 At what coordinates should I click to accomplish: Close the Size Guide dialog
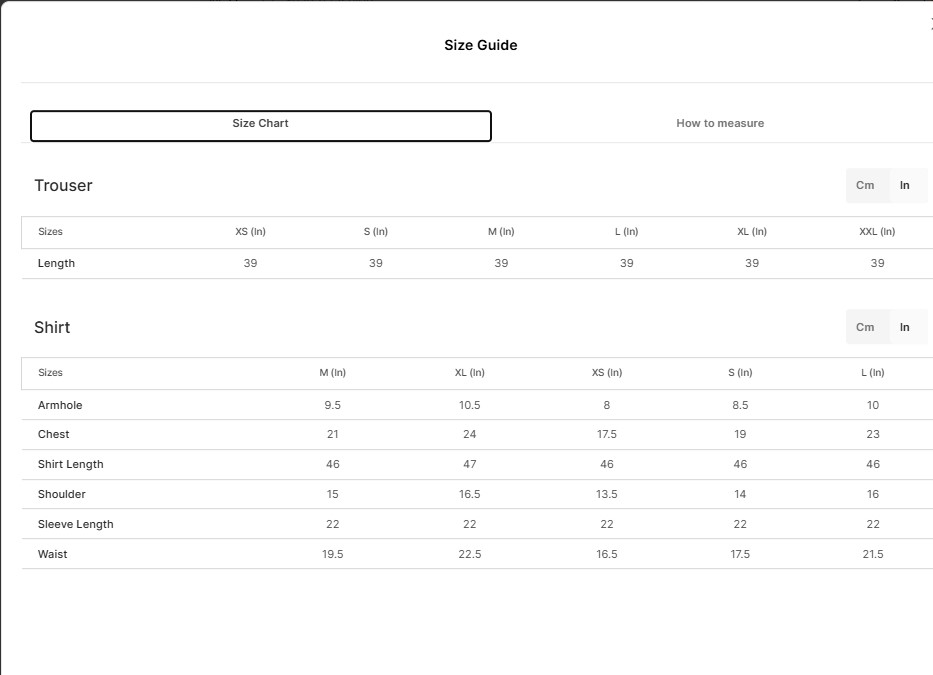click(929, 26)
